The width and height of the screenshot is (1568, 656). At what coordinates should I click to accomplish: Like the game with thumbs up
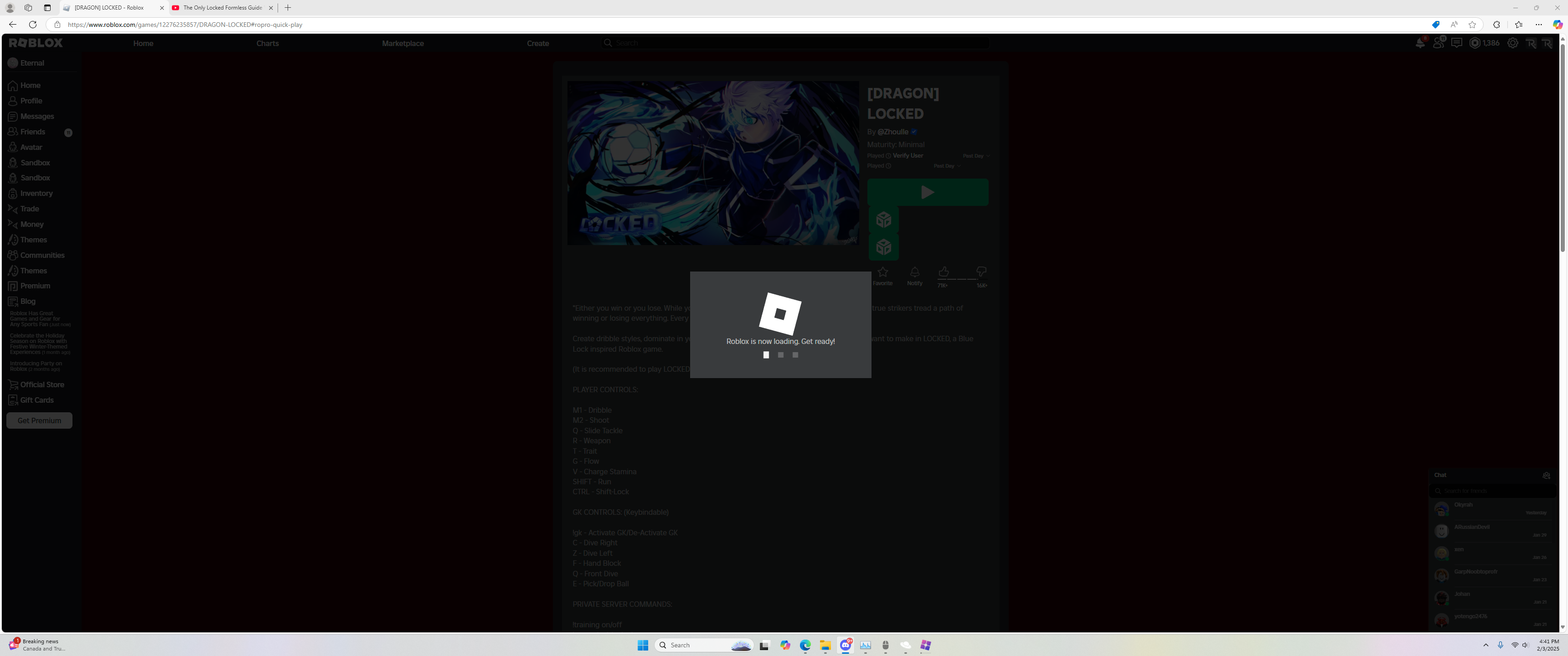coord(944,272)
